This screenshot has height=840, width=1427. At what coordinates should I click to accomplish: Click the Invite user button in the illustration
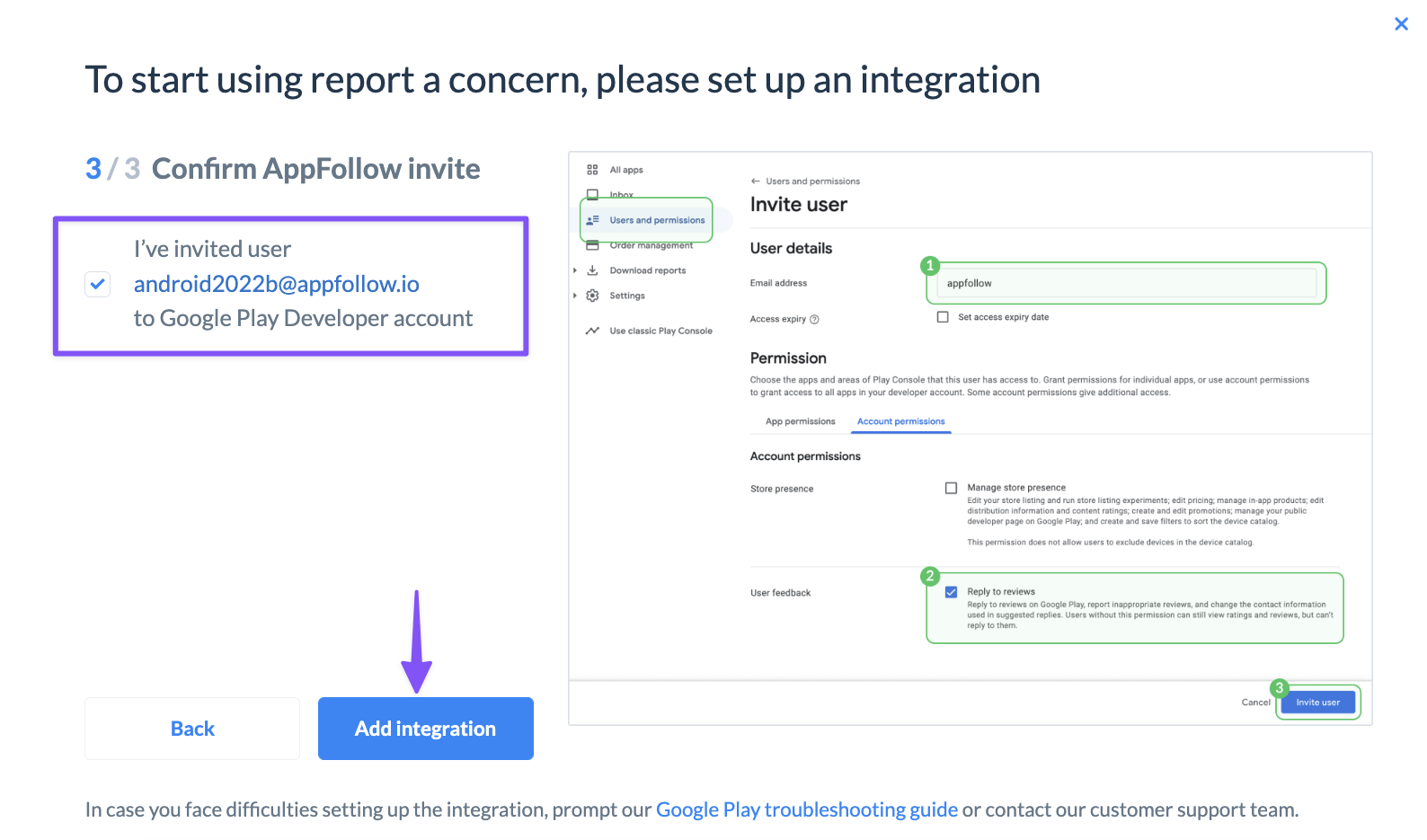tap(1318, 703)
